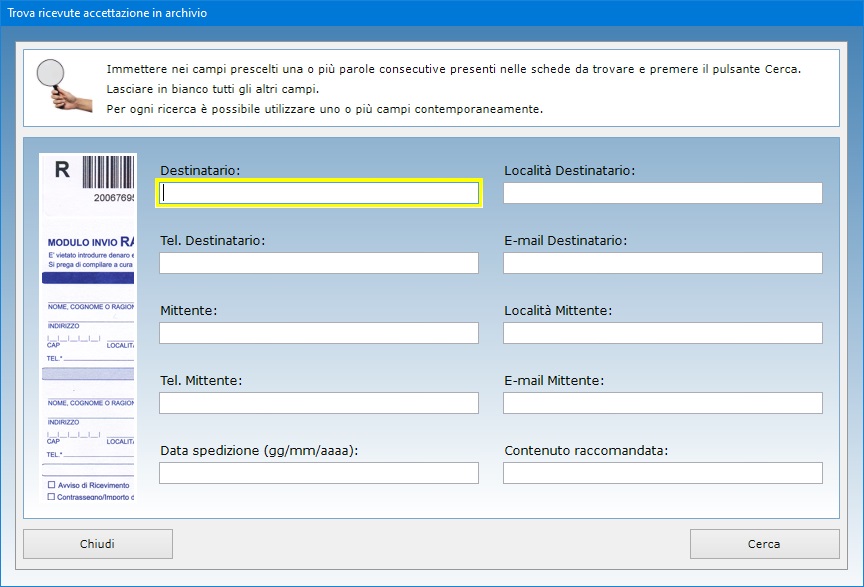Screen dimensions: 864x587
Task: Click the 'Tel. Destinatario:' label
Action: [213, 240]
